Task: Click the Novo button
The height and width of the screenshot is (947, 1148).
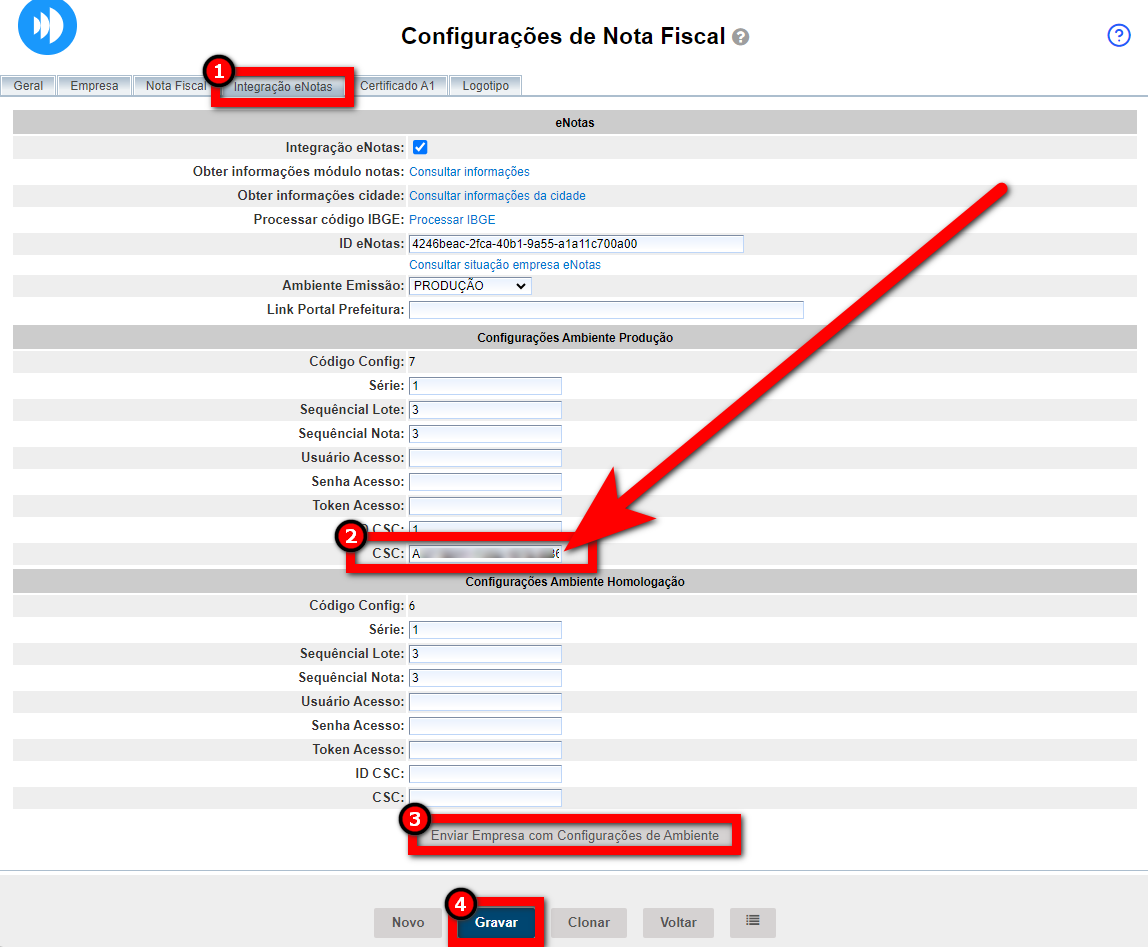Action: coord(408,922)
